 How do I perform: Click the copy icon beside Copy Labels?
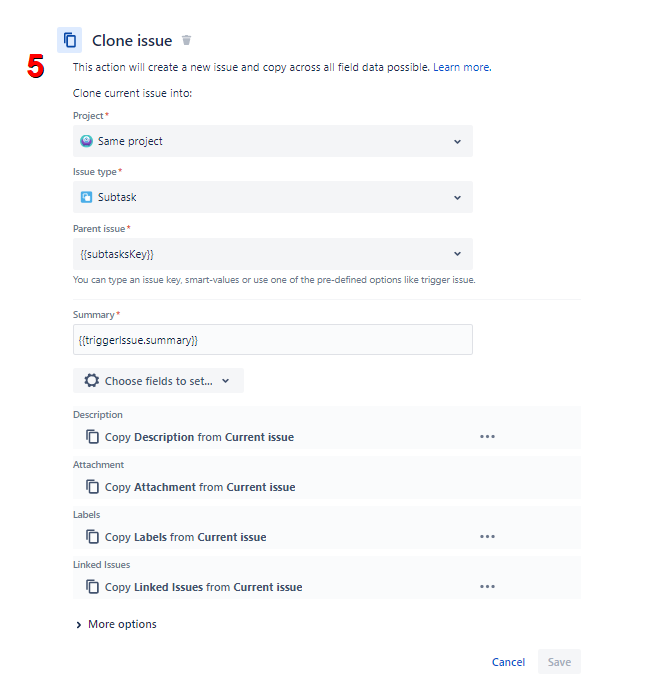click(x=92, y=537)
